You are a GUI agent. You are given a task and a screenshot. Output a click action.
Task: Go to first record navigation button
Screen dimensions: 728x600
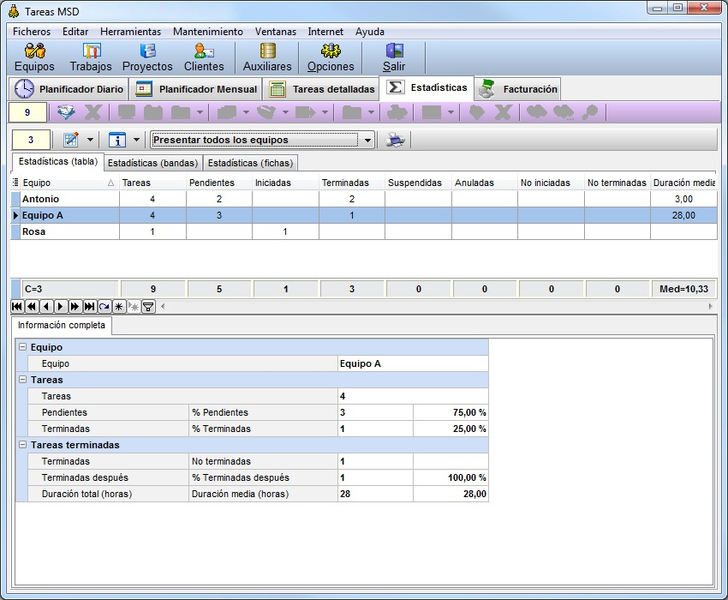point(17,307)
